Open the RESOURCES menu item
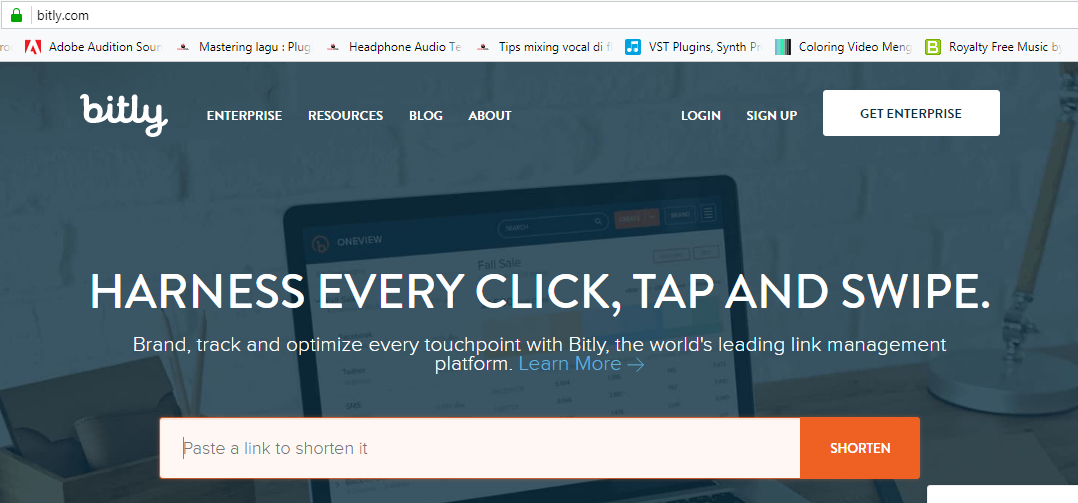The height and width of the screenshot is (503, 1078). pyautogui.click(x=345, y=115)
